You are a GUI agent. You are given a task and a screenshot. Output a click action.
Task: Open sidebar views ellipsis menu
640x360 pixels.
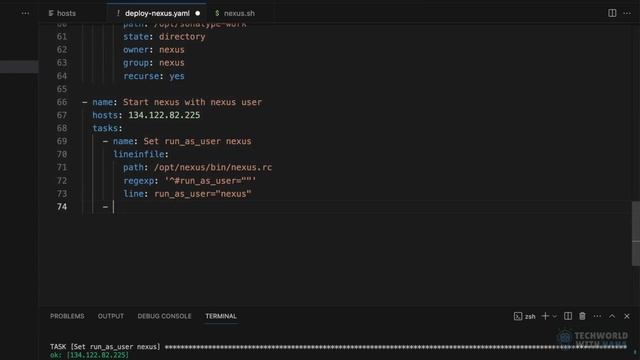pyautogui.click(x=25, y=13)
